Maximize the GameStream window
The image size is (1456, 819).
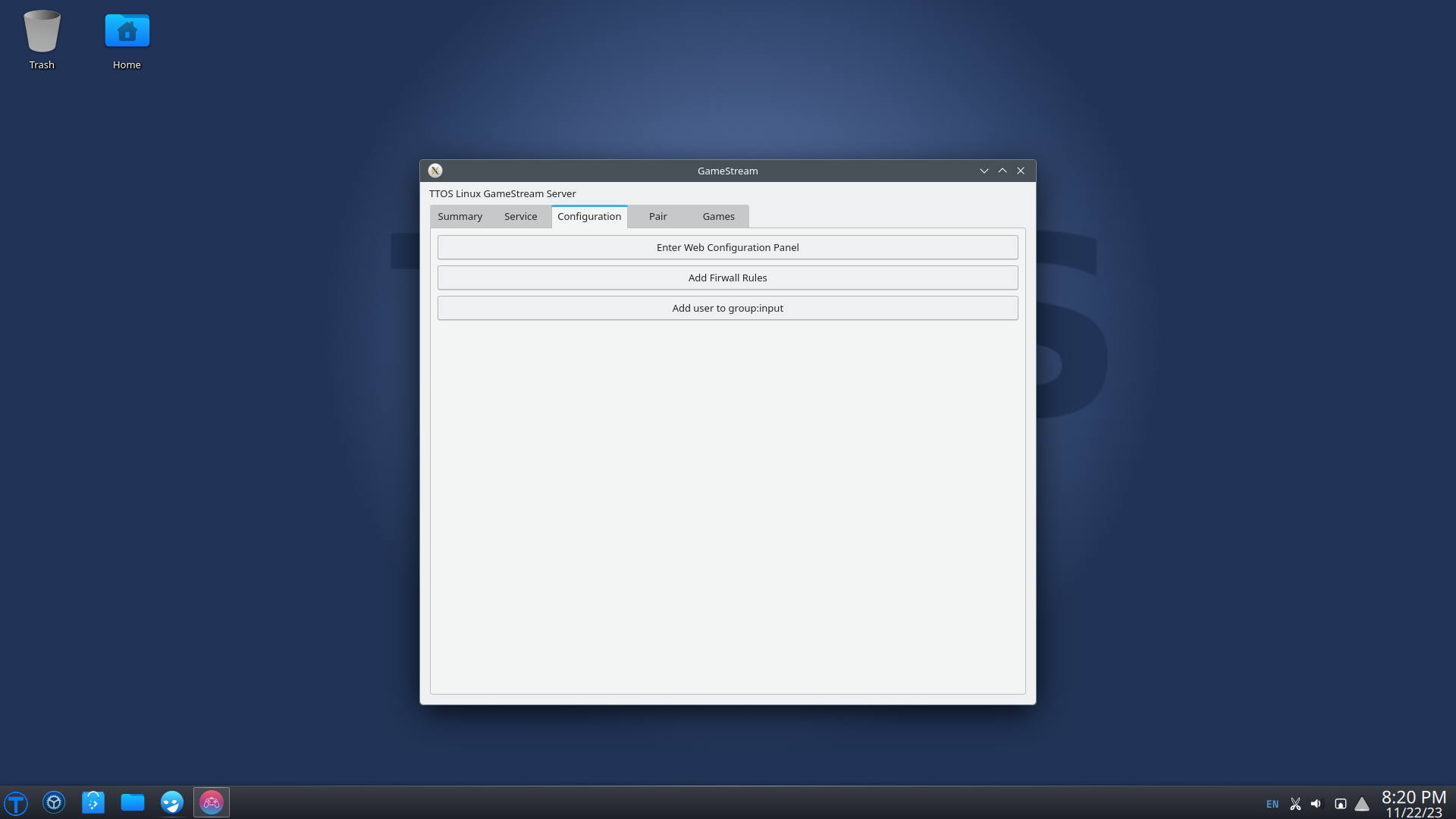[x=1002, y=171]
